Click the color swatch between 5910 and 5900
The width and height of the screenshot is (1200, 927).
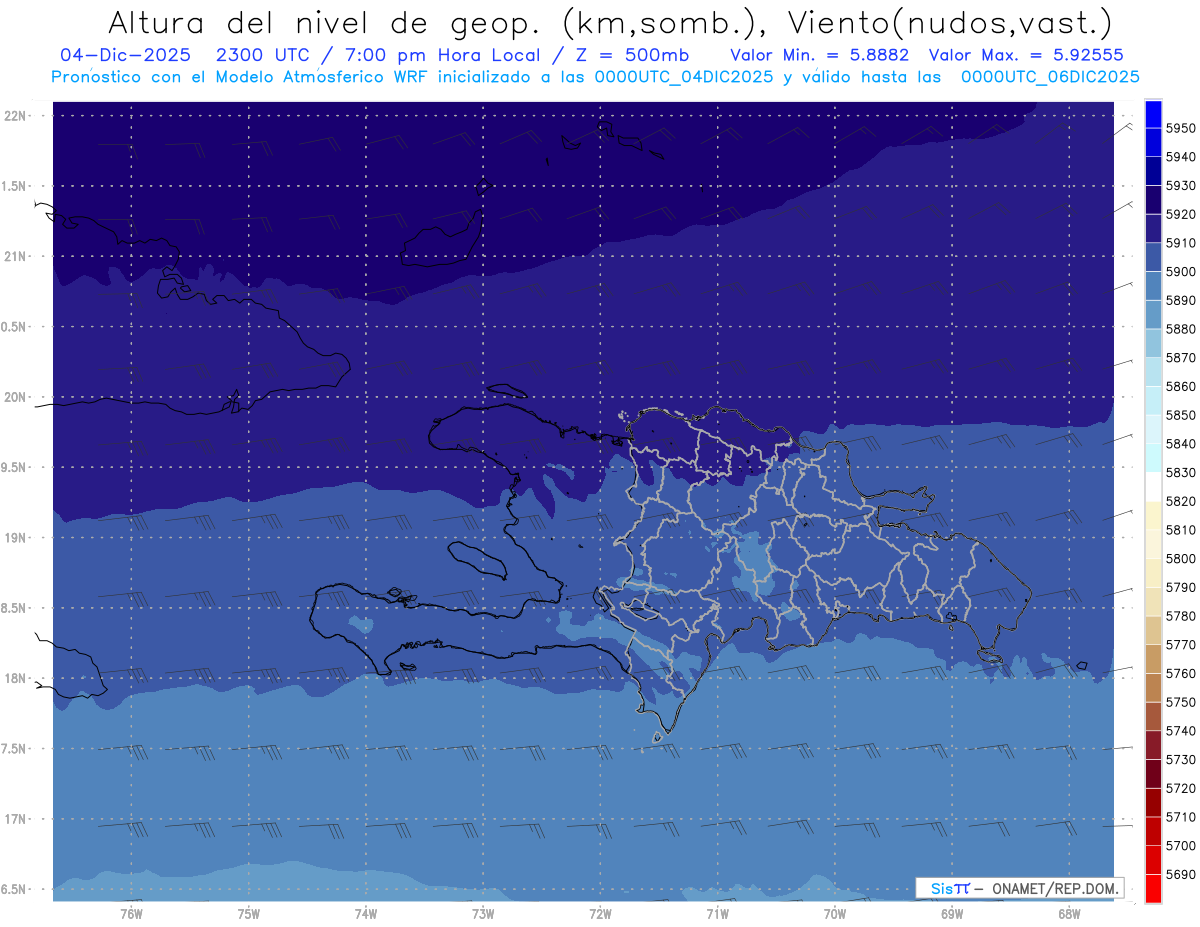[x=1153, y=257]
